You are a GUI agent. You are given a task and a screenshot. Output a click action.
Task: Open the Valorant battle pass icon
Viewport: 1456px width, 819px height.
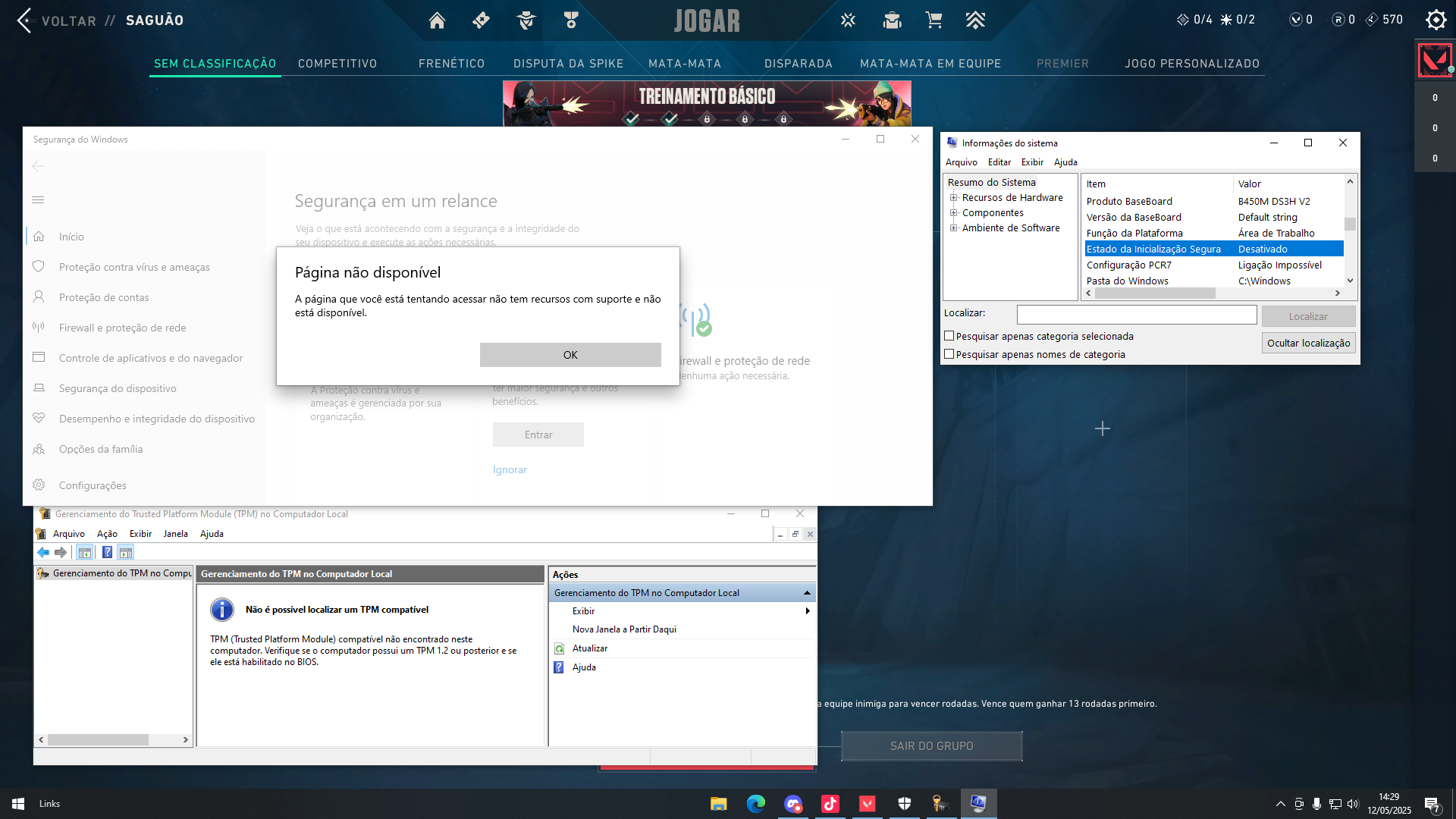click(481, 20)
